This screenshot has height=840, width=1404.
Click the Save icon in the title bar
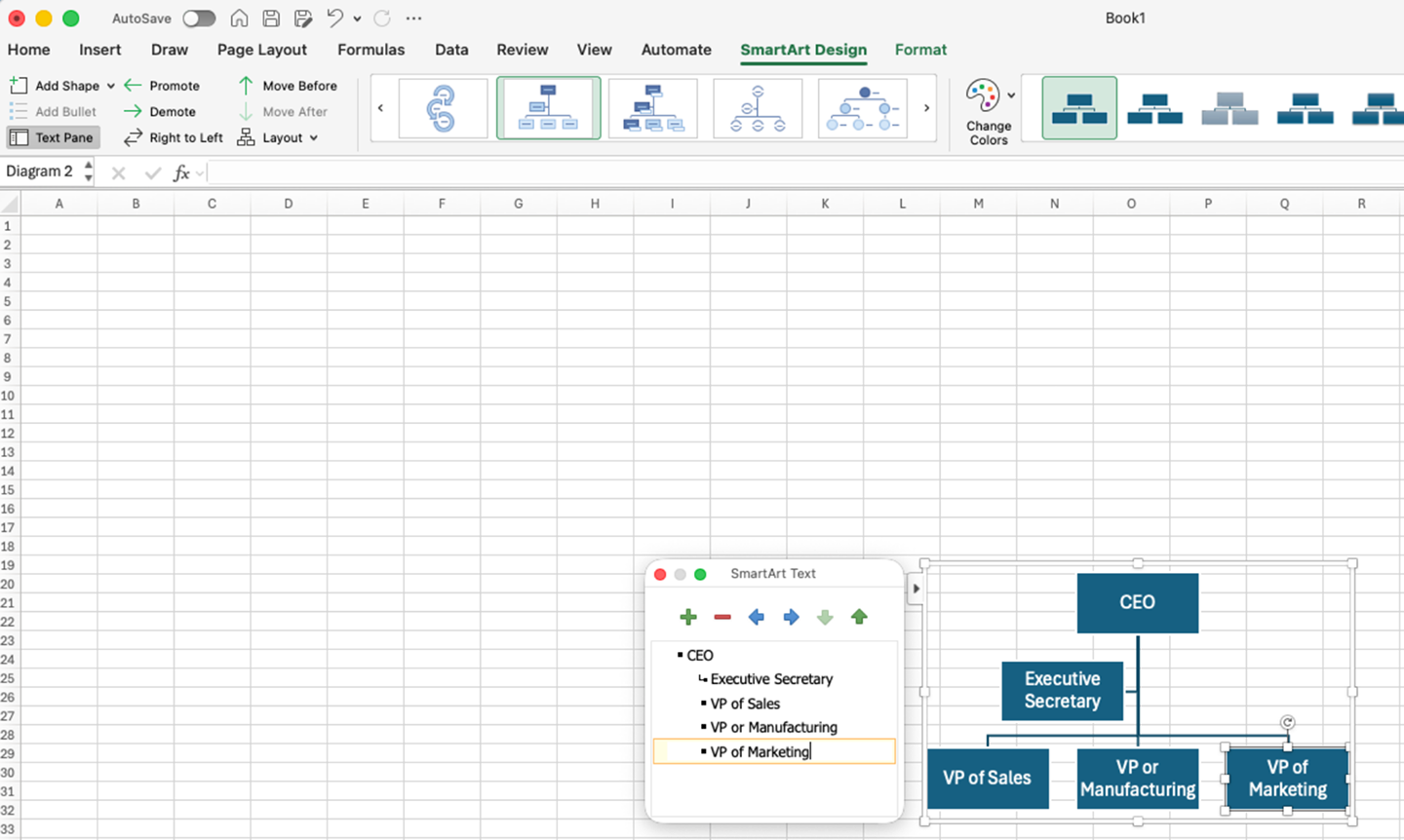[271, 19]
